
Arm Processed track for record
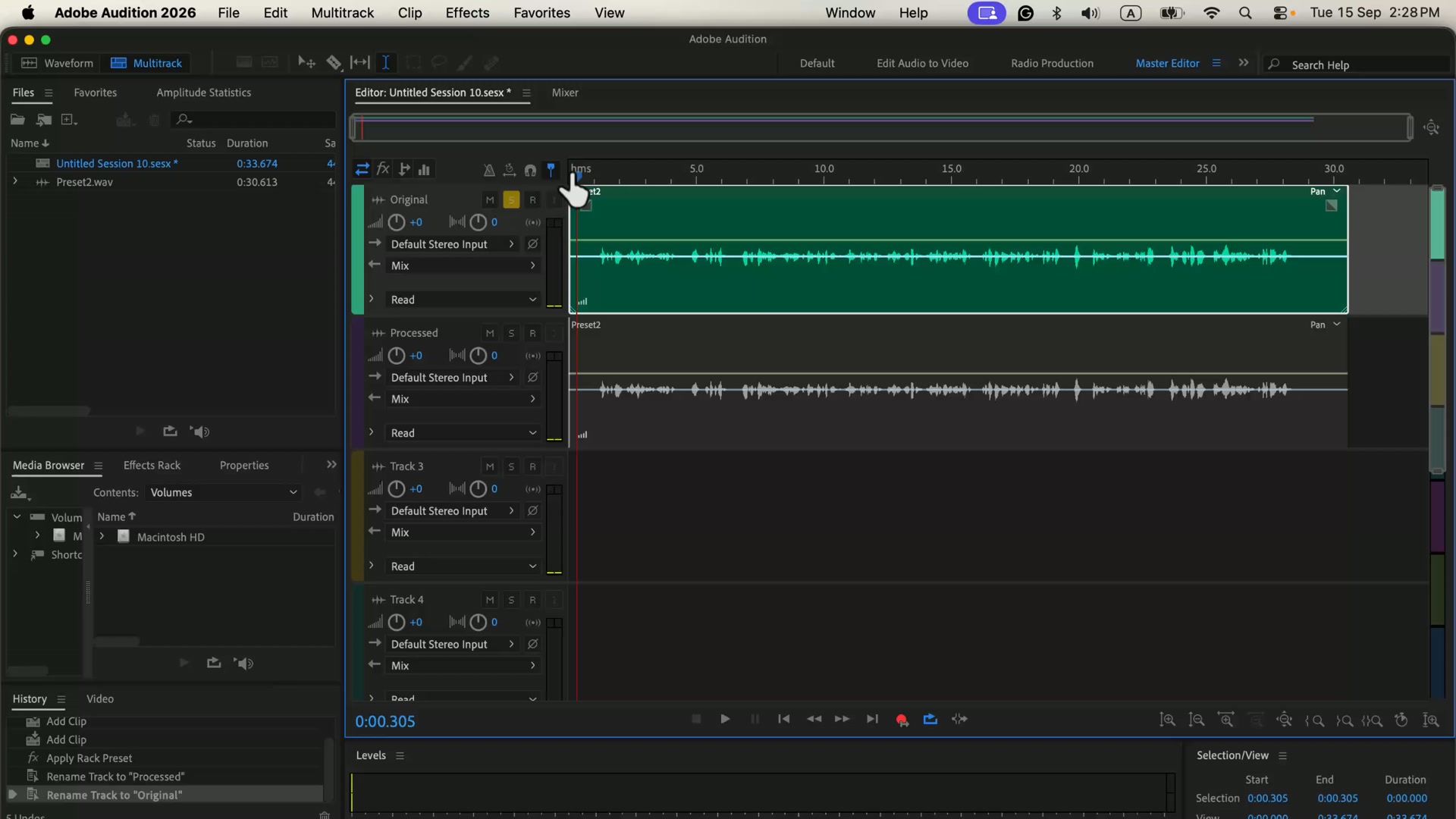tap(533, 334)
